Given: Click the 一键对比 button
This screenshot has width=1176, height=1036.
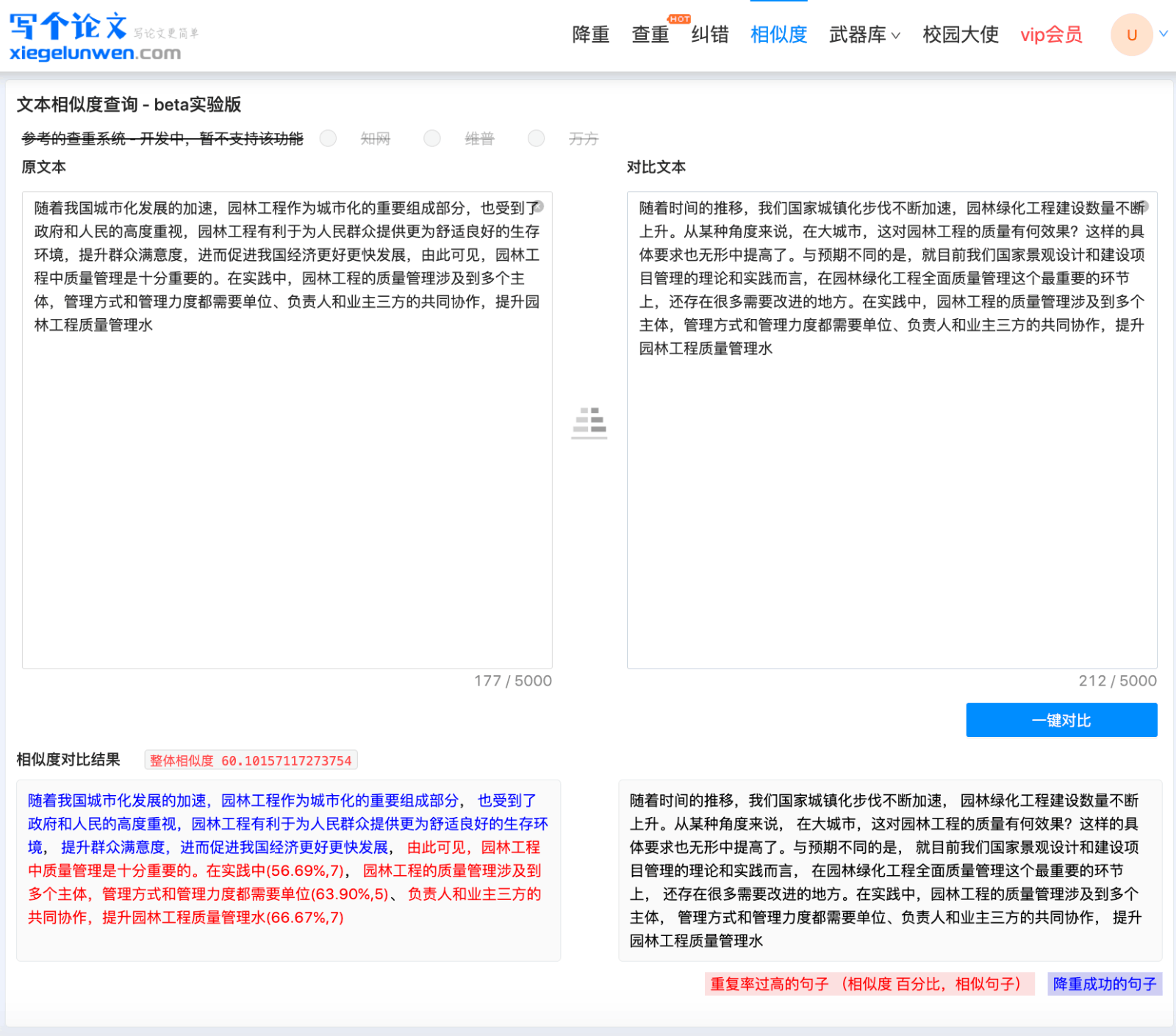Looking at the screenshot, I should tap(1061, 720).
